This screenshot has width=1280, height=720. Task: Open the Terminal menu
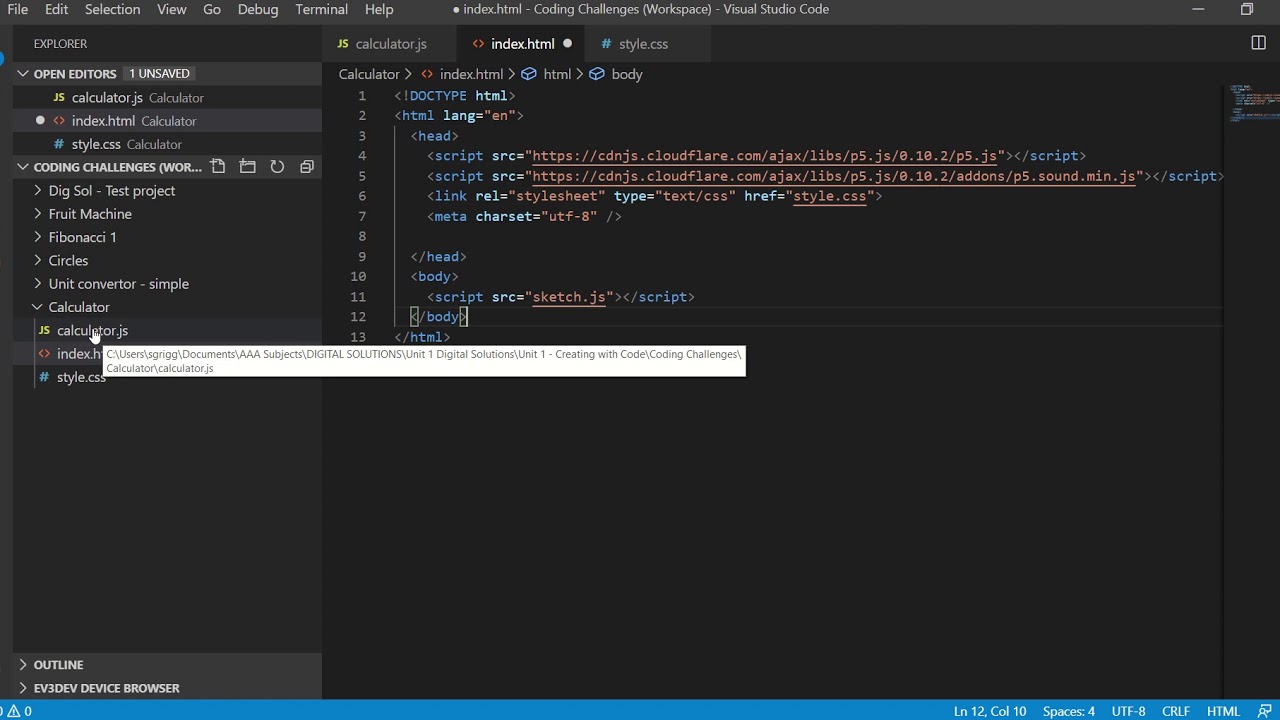[x=321, y=9]
